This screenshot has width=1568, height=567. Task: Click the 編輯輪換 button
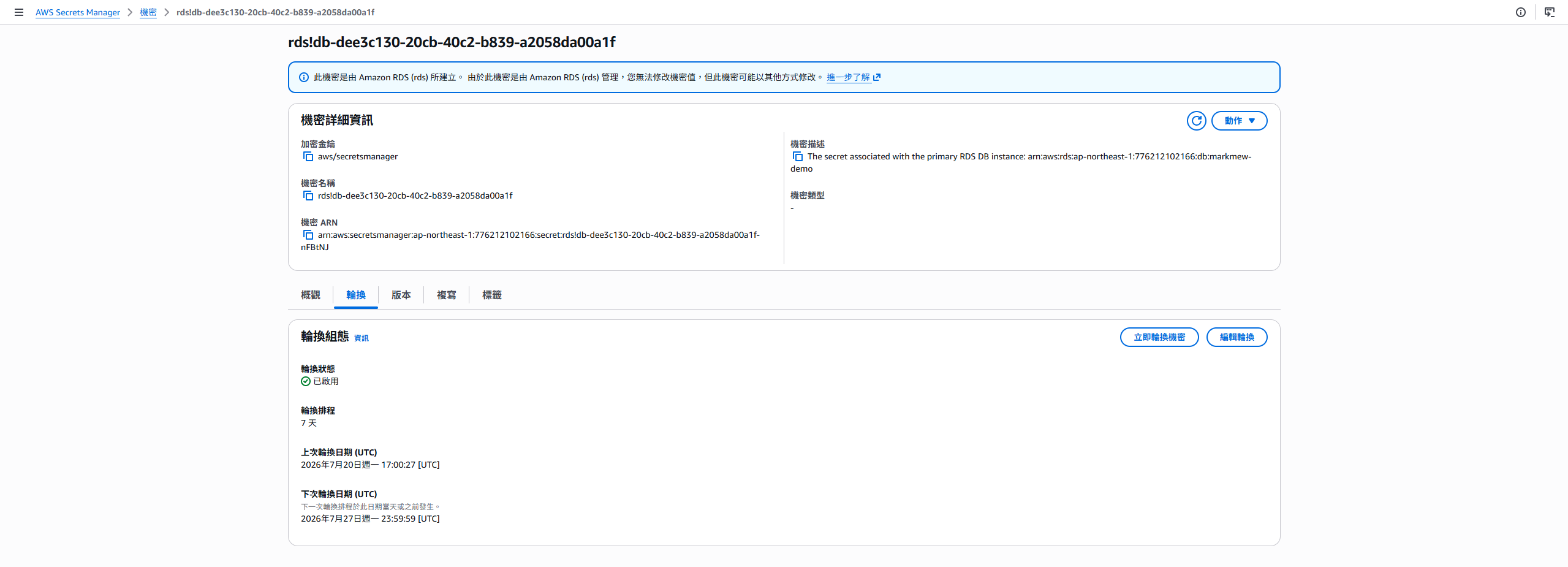click(1237, 337)
